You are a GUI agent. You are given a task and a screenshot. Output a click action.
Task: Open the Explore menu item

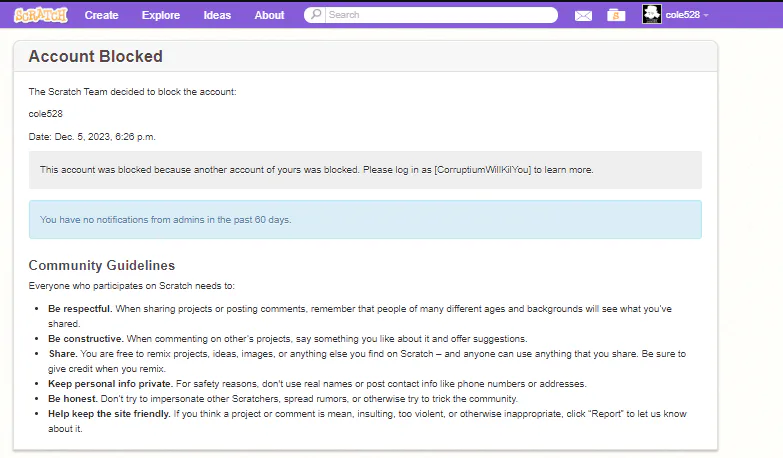(x=161, y=15)
